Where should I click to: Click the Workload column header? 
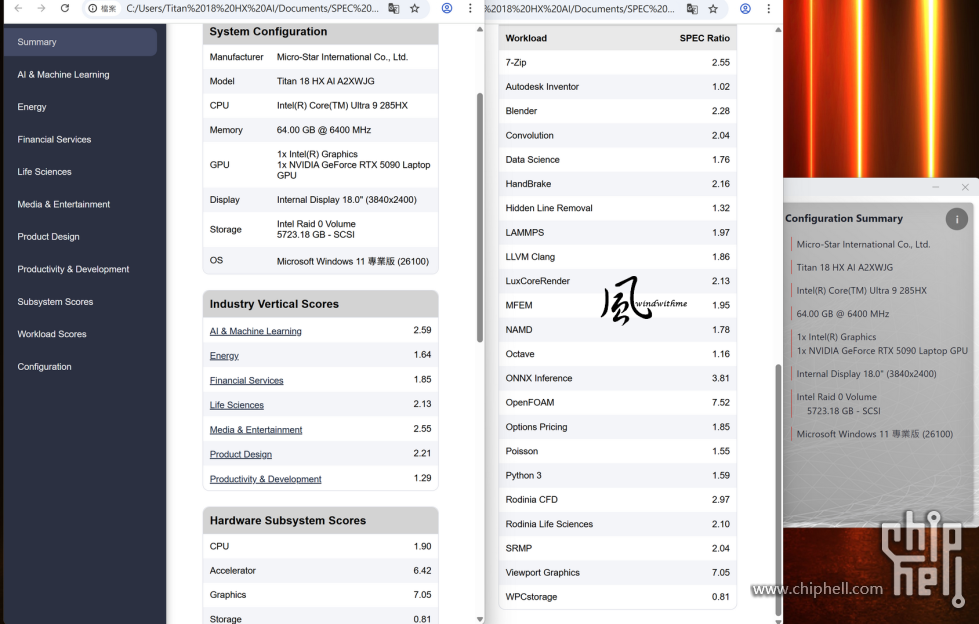point(526,38)
